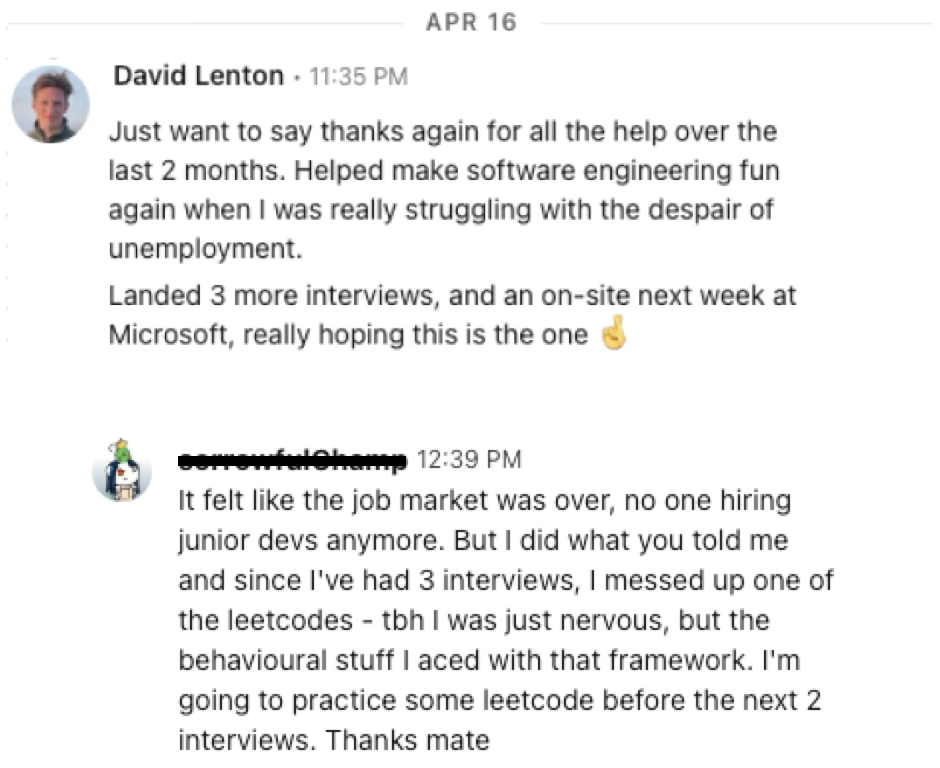Click the Snoo avatar with tree hat
The width and height of the screenshot is (940, 768).
point(122,470)
